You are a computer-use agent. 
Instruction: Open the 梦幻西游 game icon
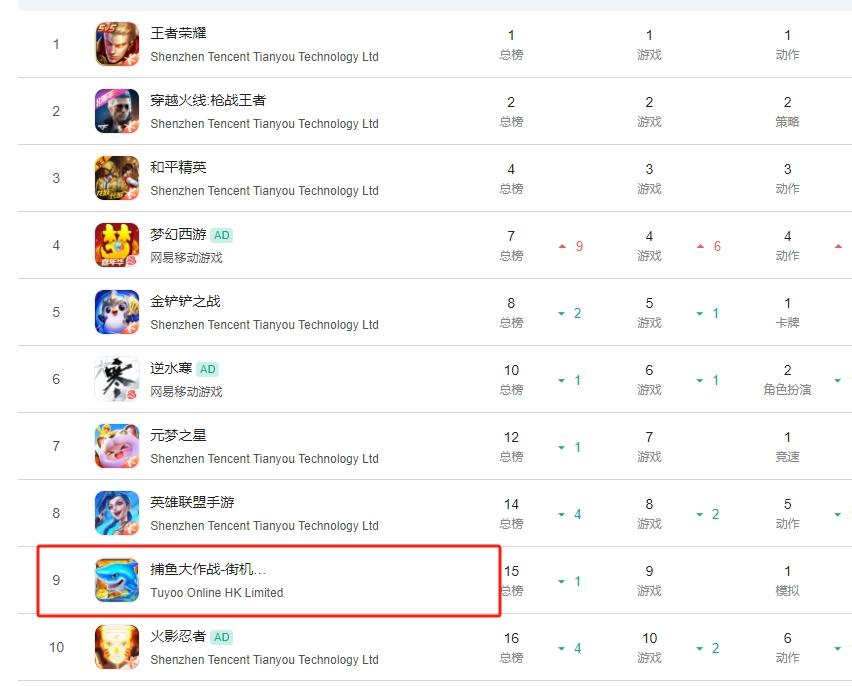click(117, 245)
